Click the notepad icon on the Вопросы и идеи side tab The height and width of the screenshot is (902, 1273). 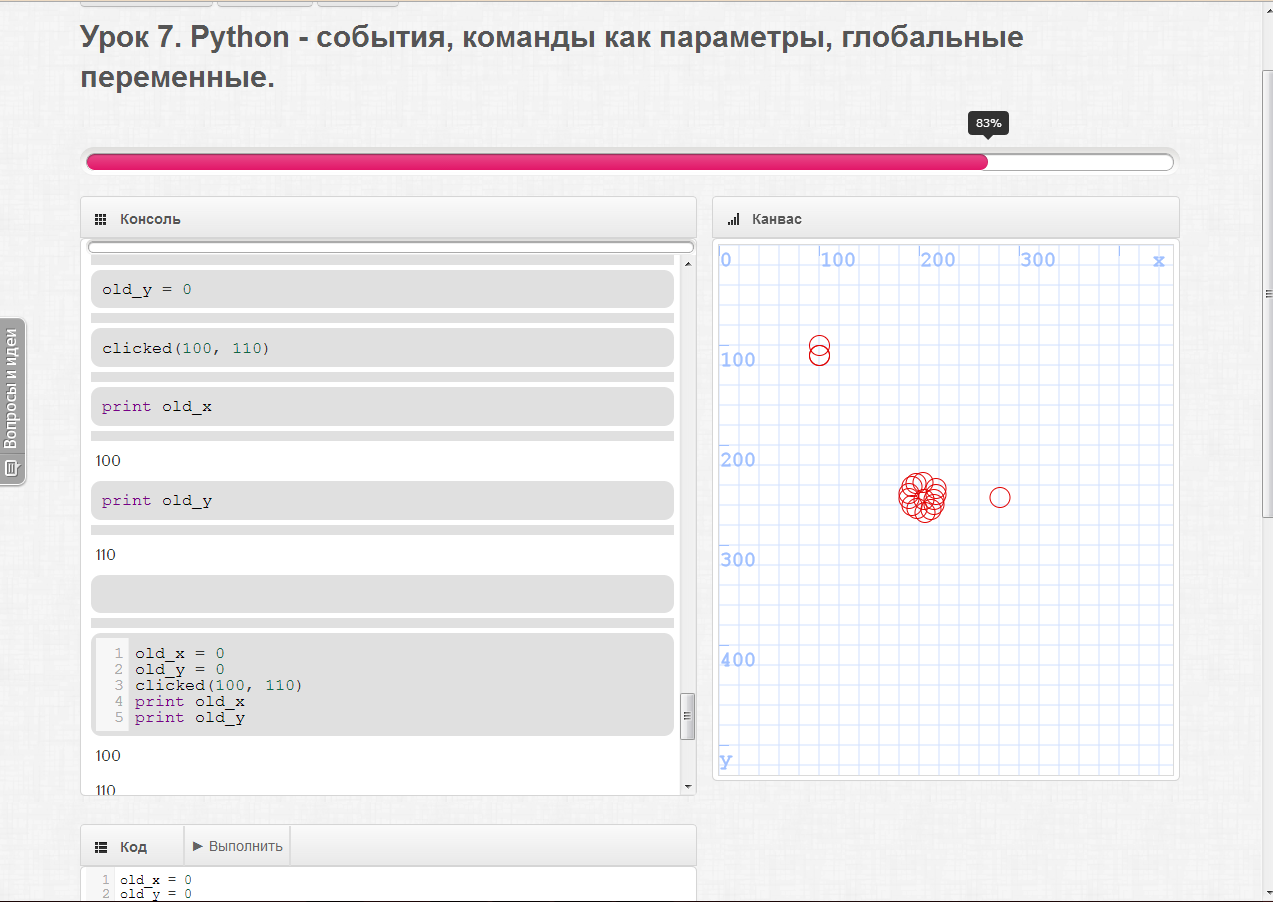coord(12,468)
